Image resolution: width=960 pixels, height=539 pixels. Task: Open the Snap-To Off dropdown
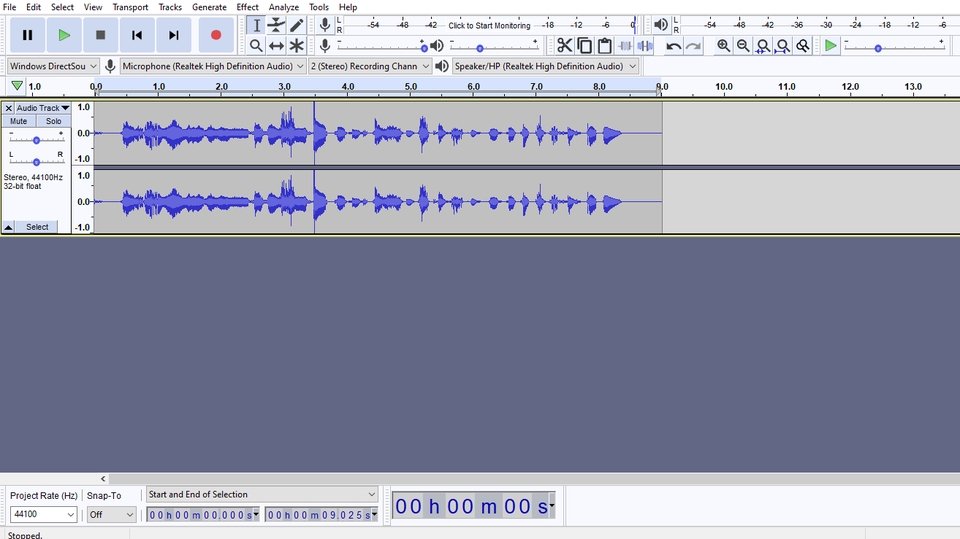tap(111, 514)
